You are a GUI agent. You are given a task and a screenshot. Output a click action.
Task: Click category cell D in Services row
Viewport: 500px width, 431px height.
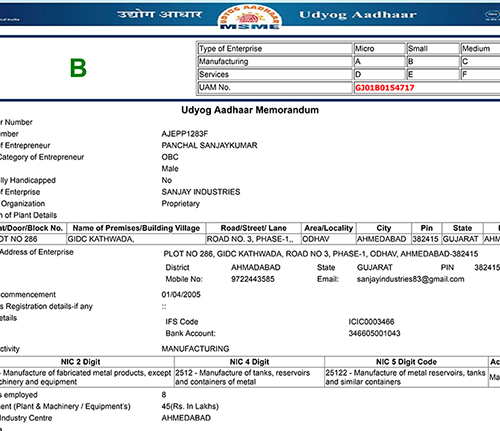380,74
